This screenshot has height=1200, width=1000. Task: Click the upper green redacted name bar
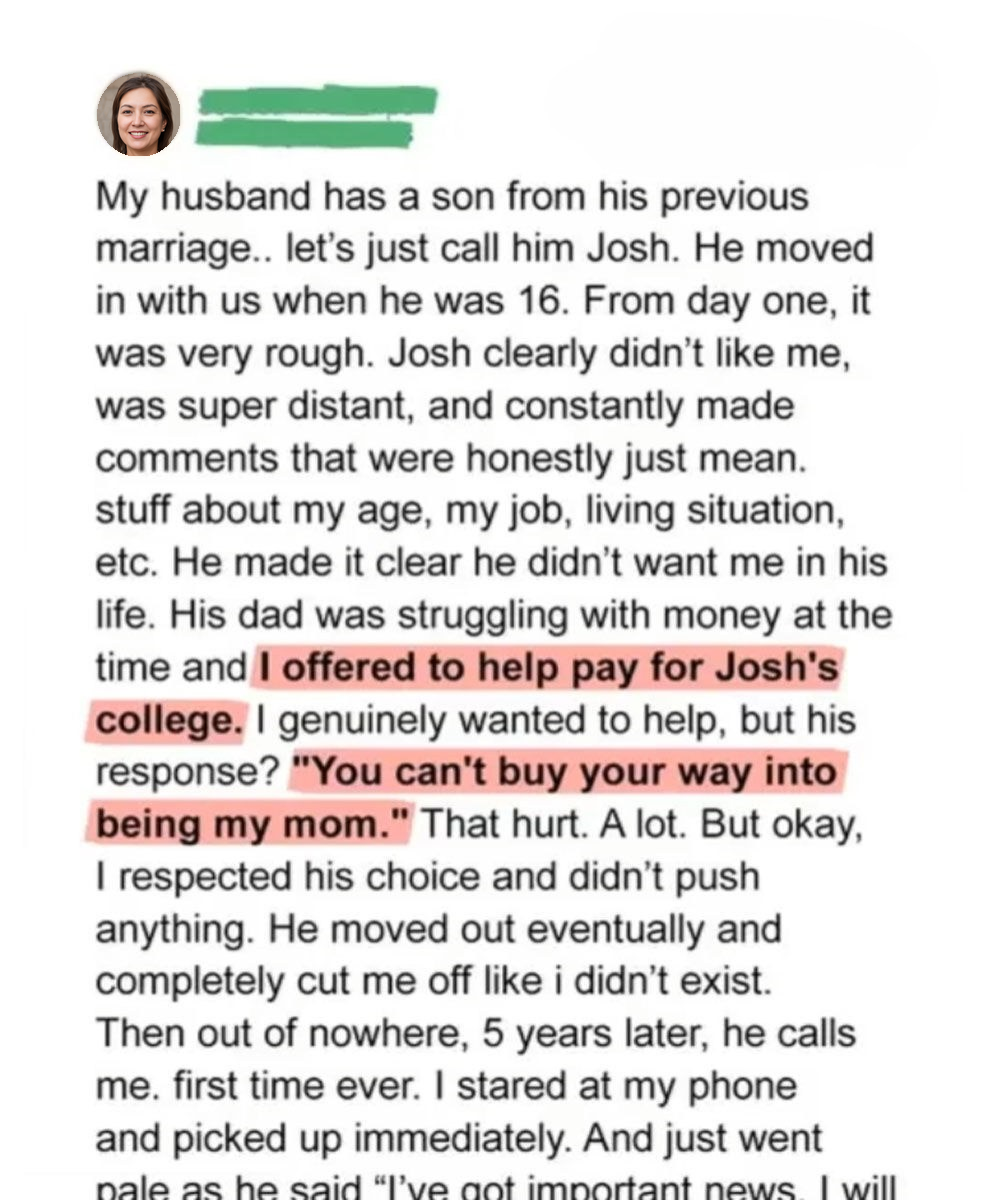(x=318, y=100)
